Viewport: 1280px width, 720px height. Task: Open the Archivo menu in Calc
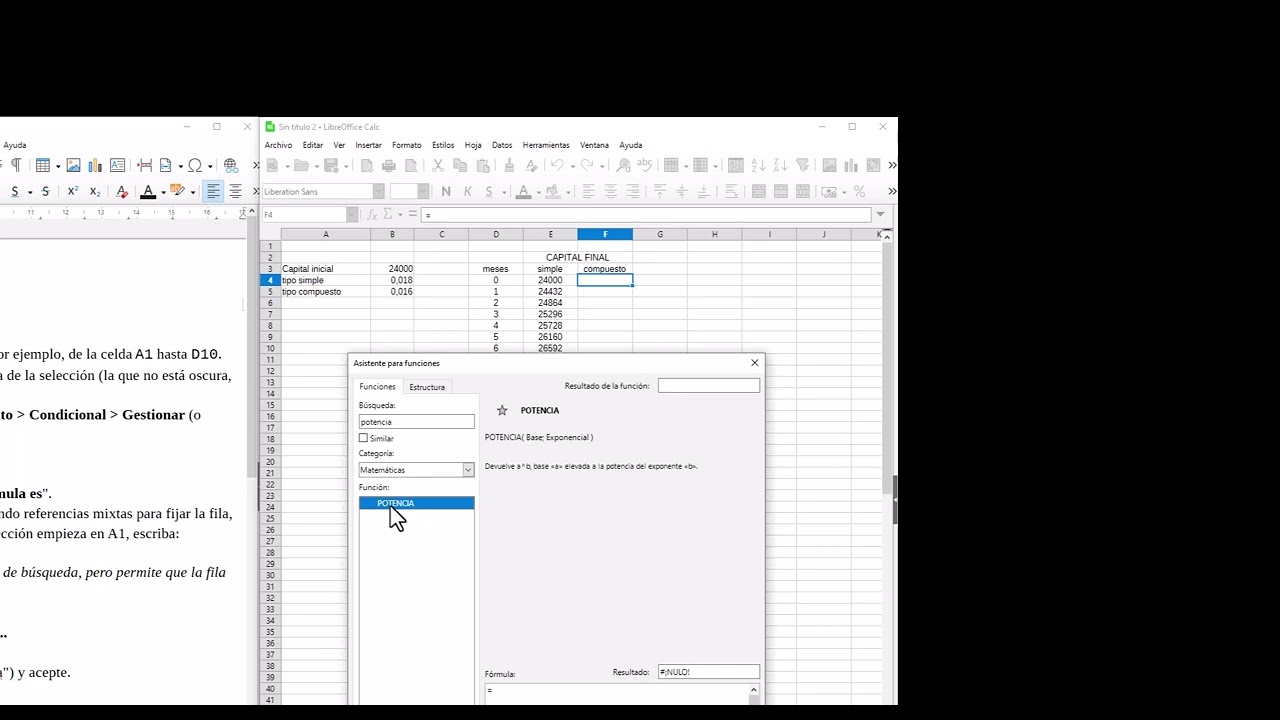click(x=278, y=145)
